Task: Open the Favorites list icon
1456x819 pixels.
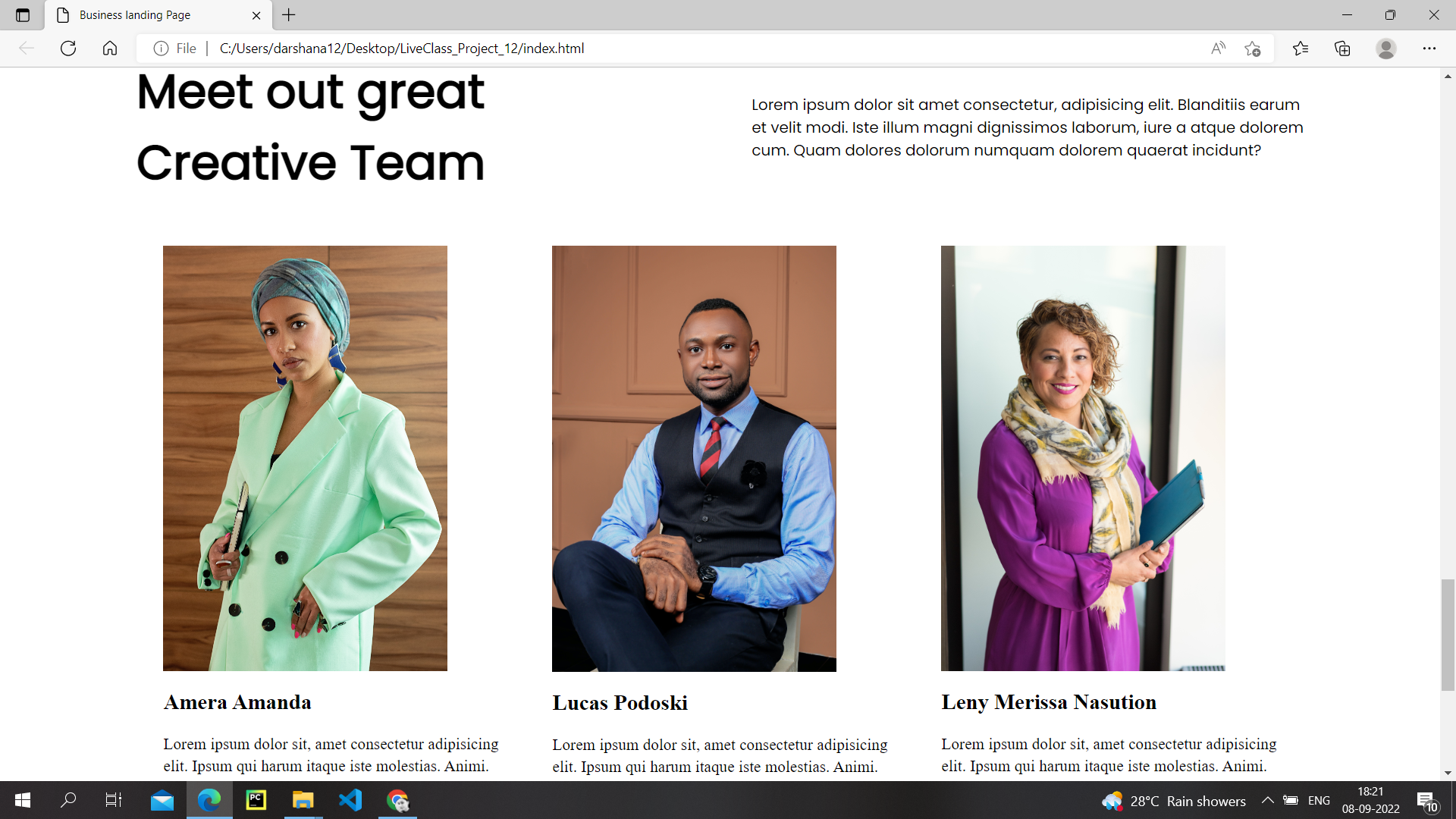Action: tap(1301, 49)
